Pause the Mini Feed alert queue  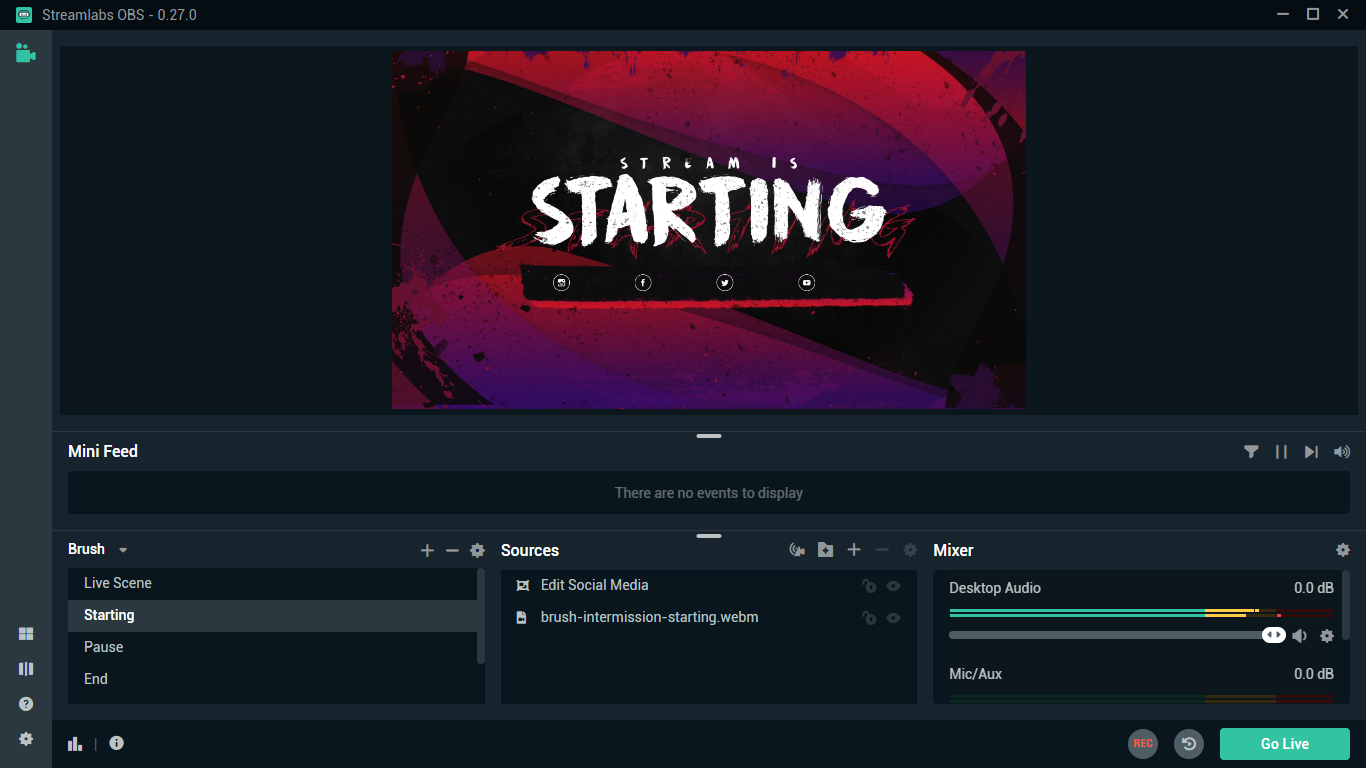[1281, 452]
